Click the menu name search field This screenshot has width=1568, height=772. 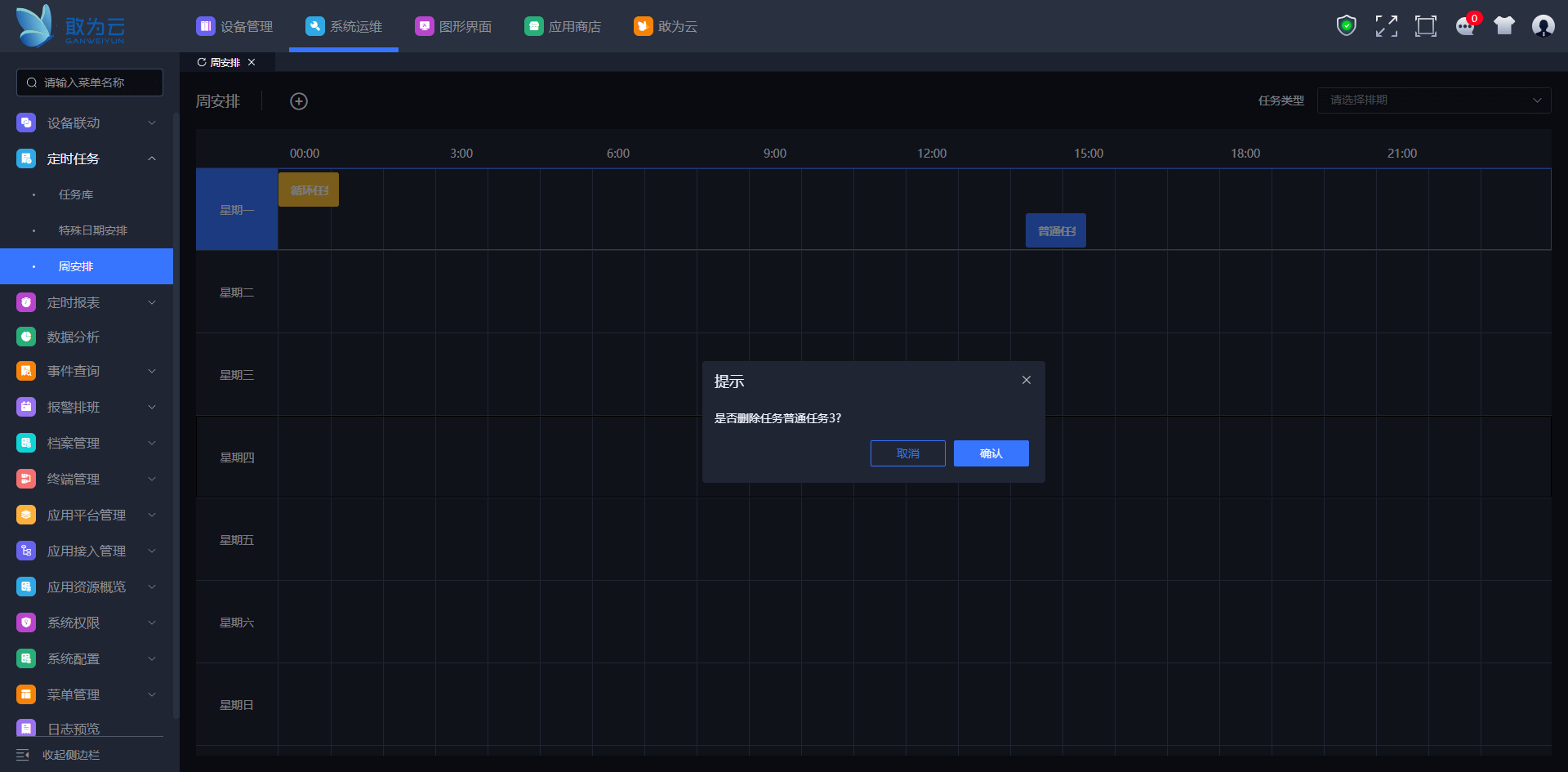90,83
